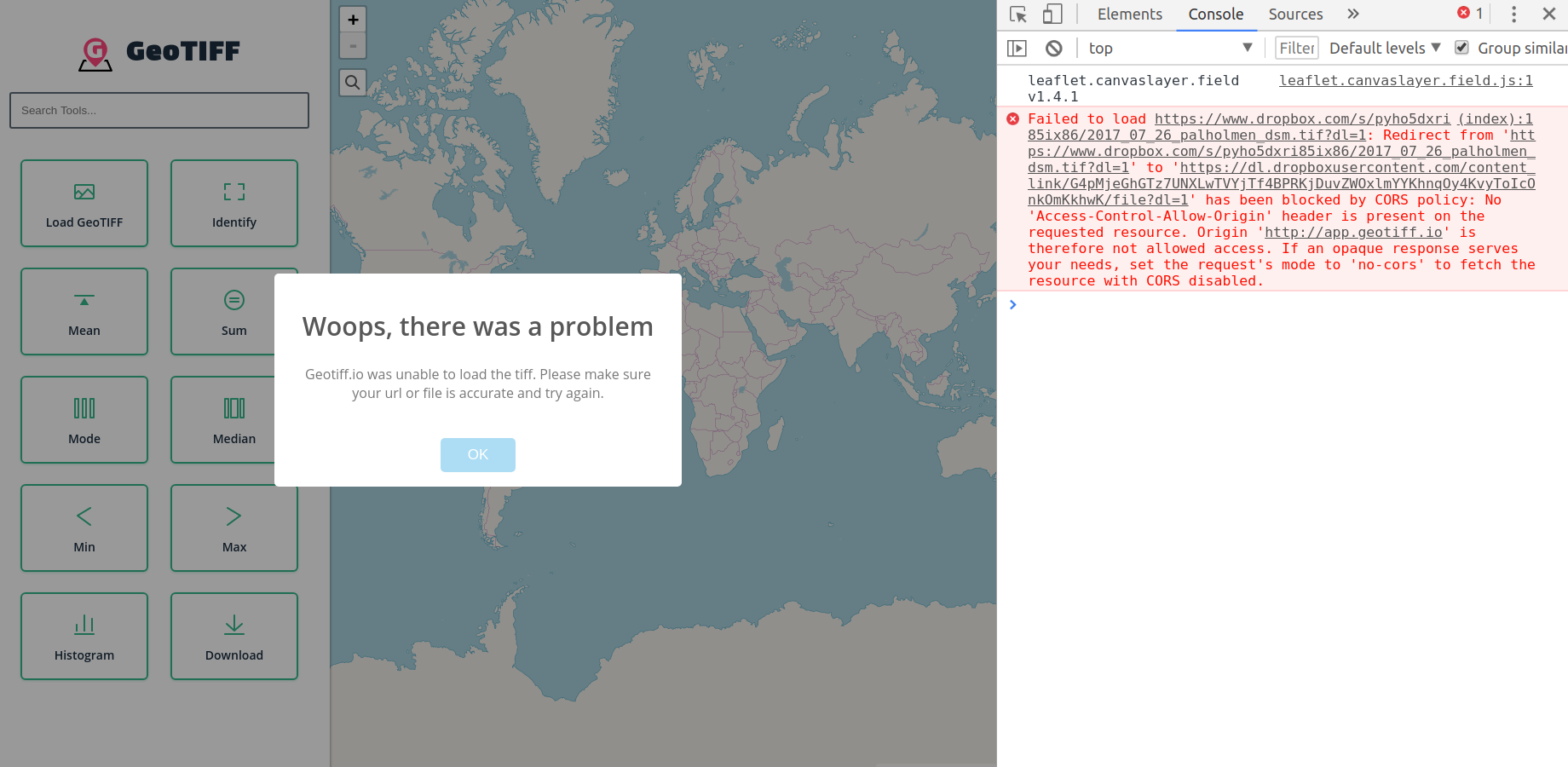Activate DevTools inspect element picker
The width and height of the screenshot is (1568, 767).
click(1018, 14)
